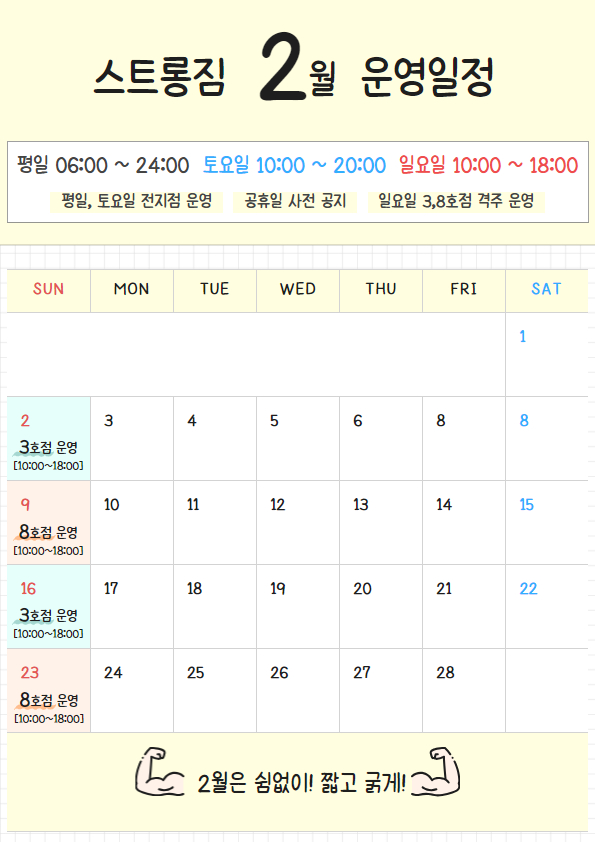Click the SUN column header
595x842 pixels.
pyautogui.click(x=49, y=291)
